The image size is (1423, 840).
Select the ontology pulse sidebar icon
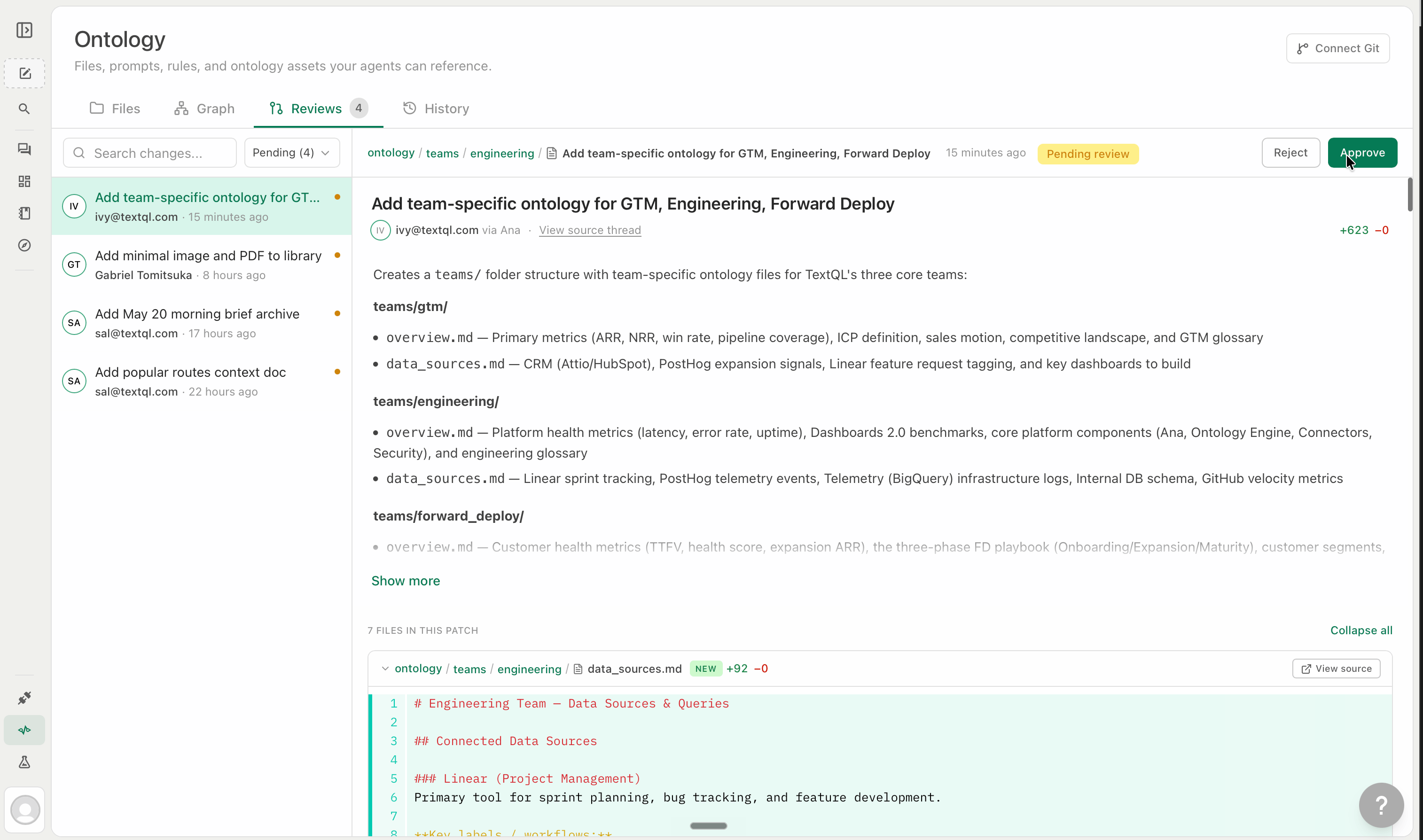point(24,730)
